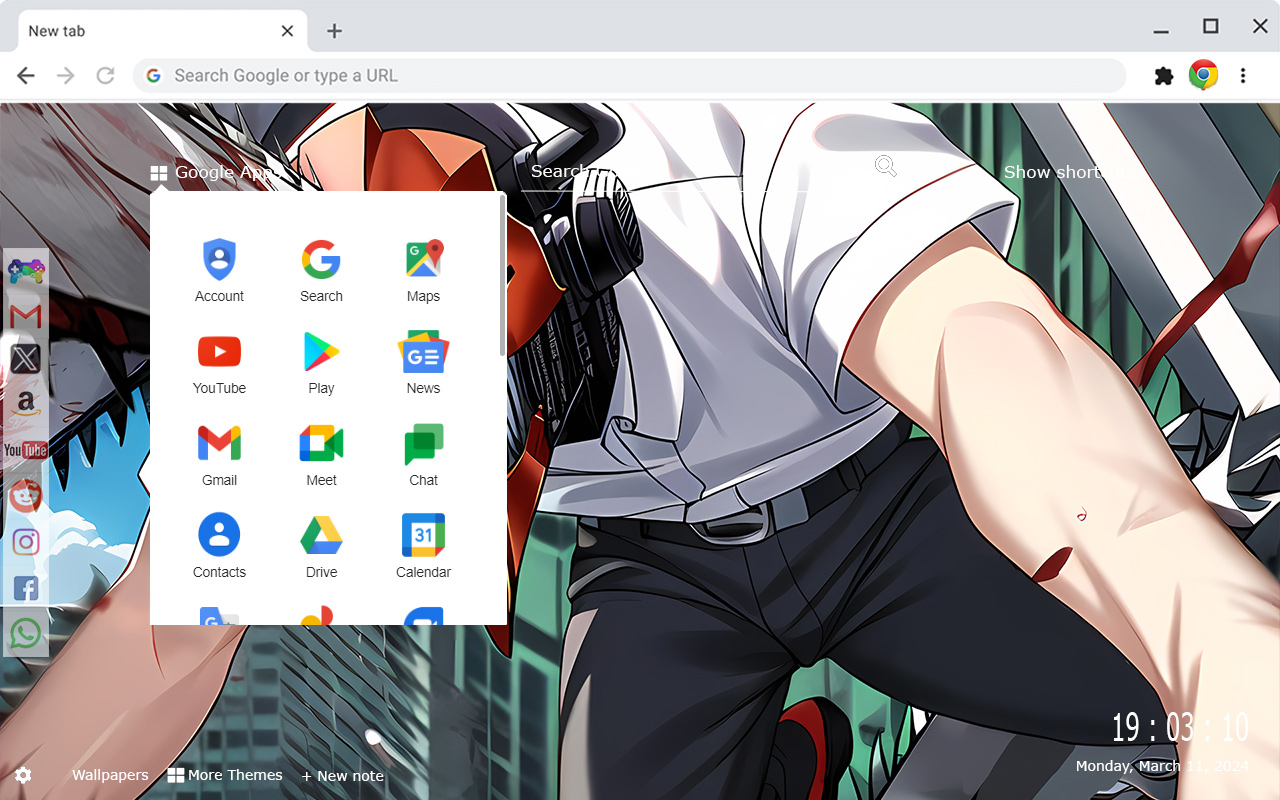Open More Themes link
The width and height of the screenshot is (1280, 800).
(225, 775)
